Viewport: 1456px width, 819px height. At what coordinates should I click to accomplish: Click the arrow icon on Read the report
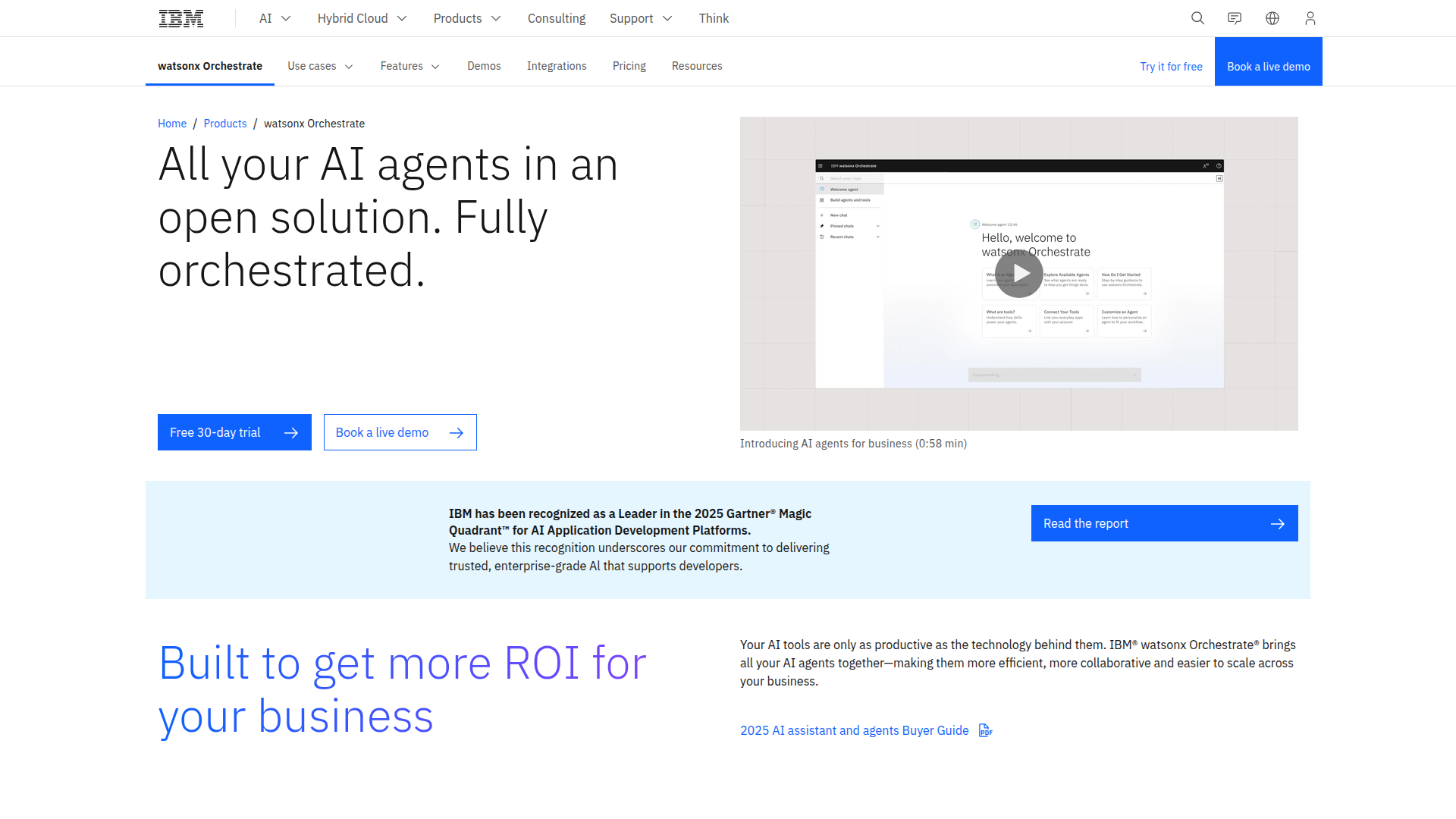(x=1279, y=523)
